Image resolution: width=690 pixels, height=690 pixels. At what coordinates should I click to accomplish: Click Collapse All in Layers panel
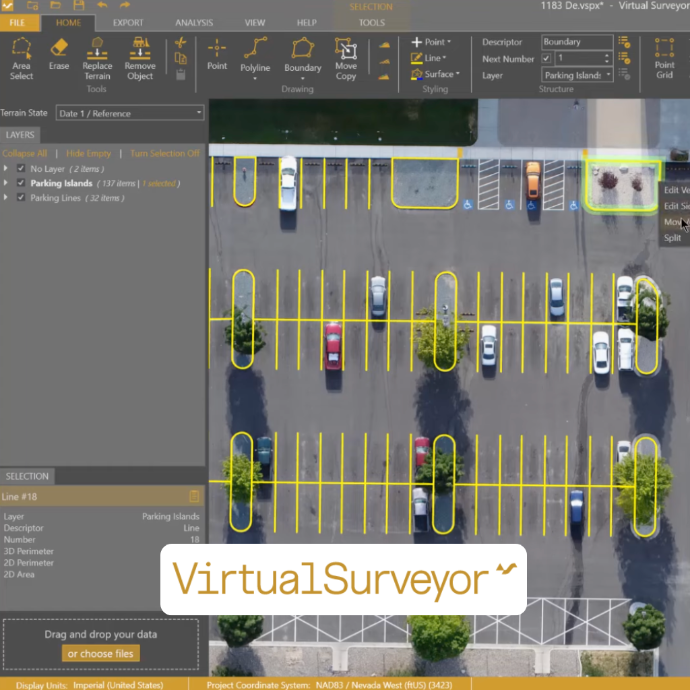(25, 153)
